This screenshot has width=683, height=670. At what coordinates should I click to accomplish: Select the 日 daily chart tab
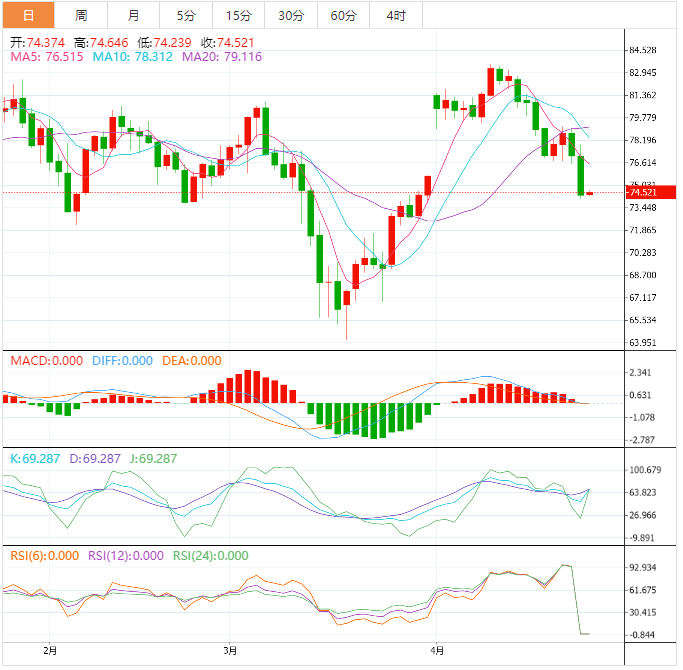click(29, 15)
